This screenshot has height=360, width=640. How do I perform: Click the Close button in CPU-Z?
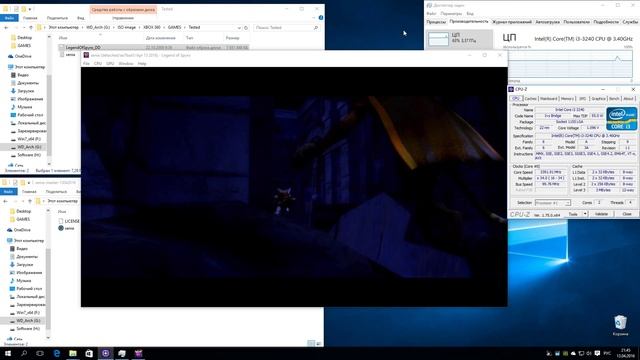coord(627,214)
